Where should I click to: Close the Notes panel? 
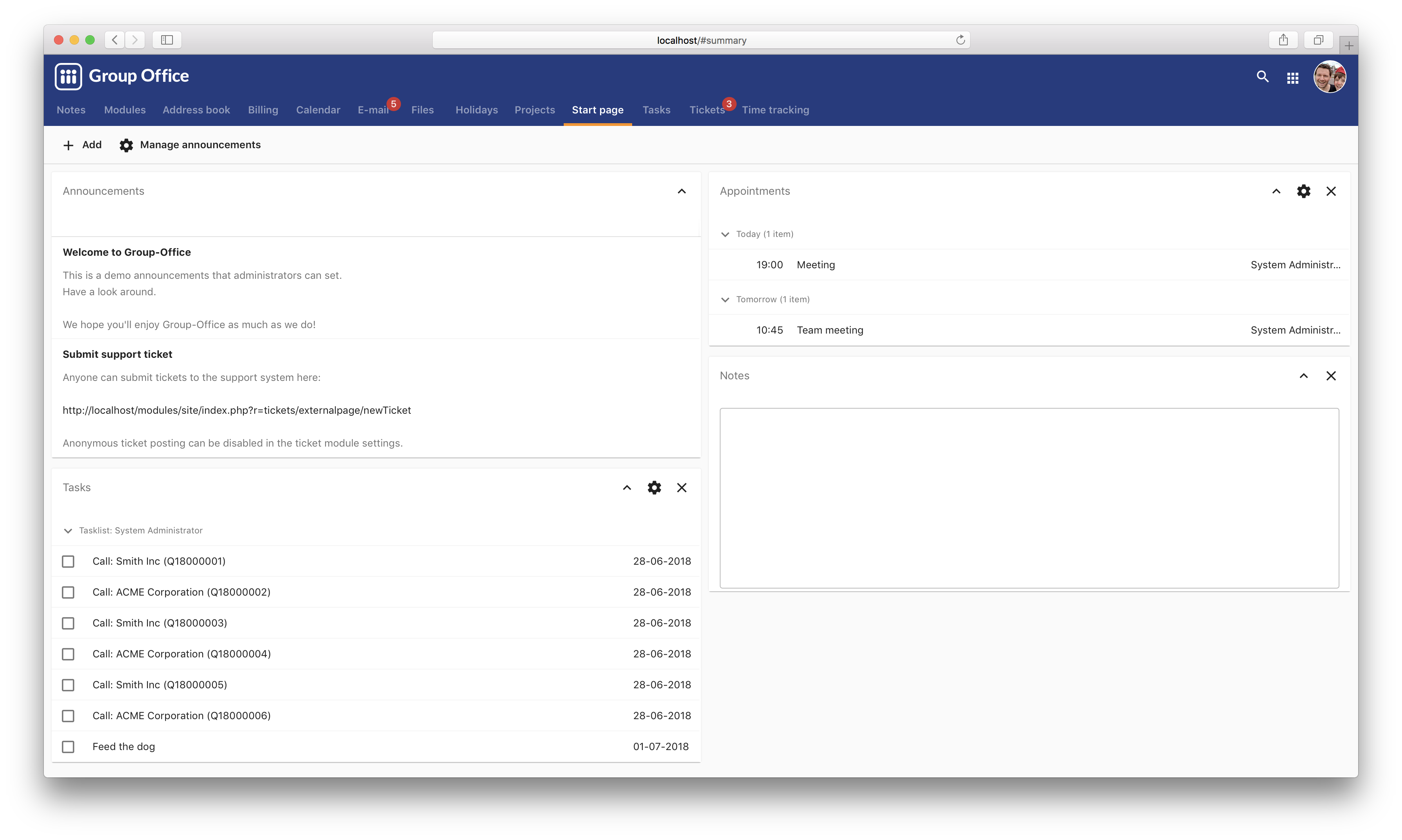[1331, 375]
